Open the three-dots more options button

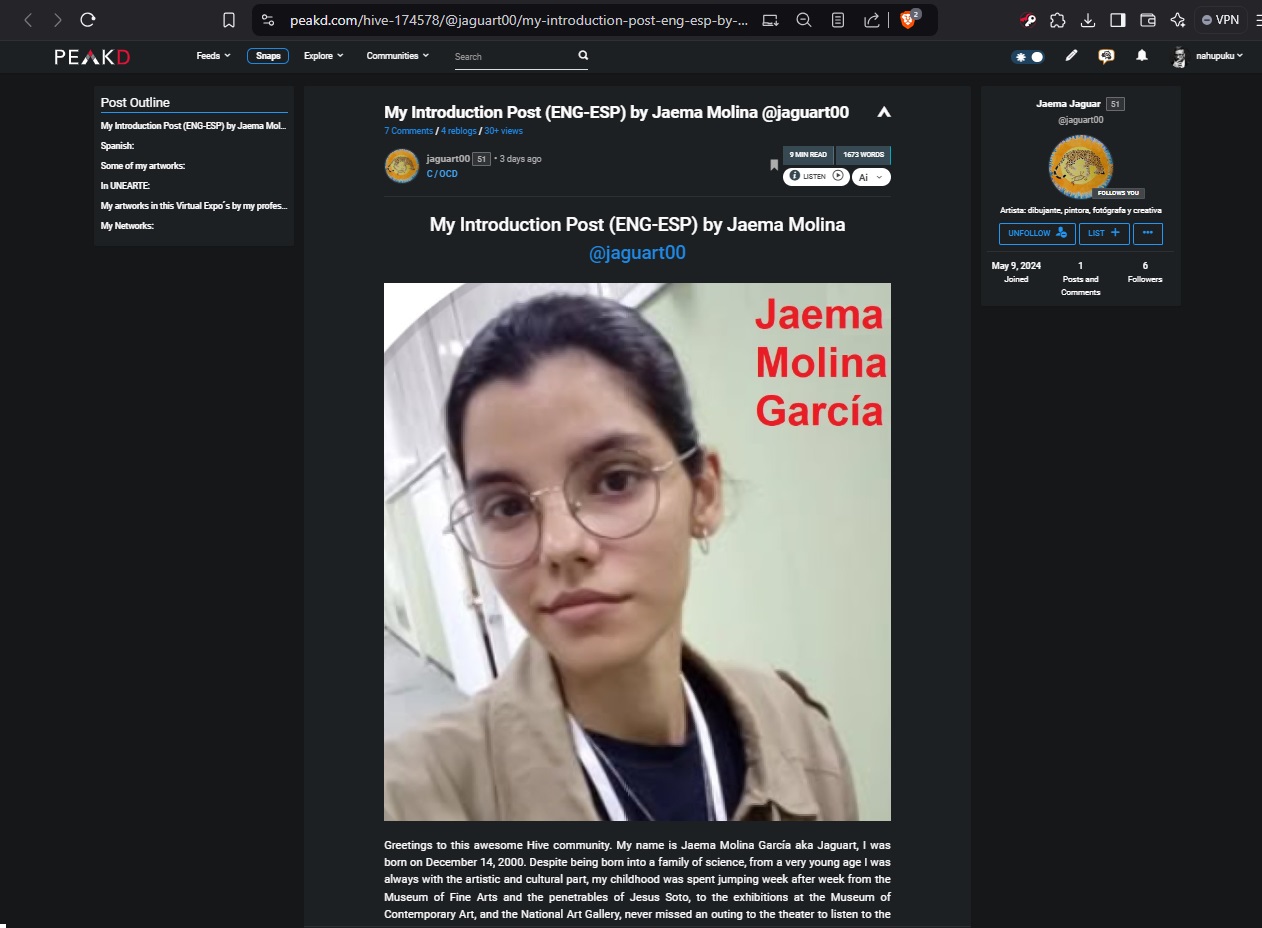[1147, 233]
